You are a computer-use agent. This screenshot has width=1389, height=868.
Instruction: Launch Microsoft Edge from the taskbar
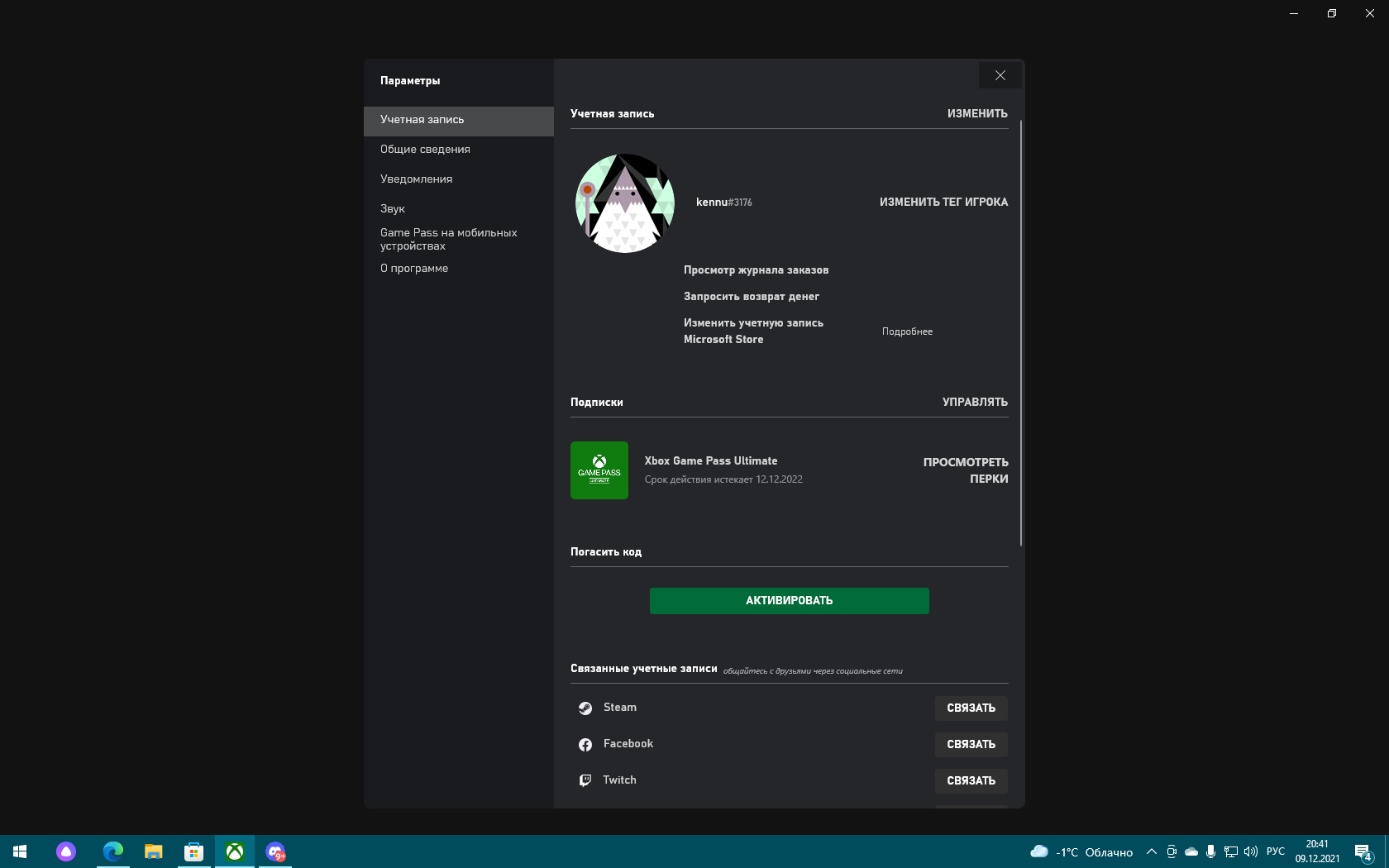[x=112, y=851]
